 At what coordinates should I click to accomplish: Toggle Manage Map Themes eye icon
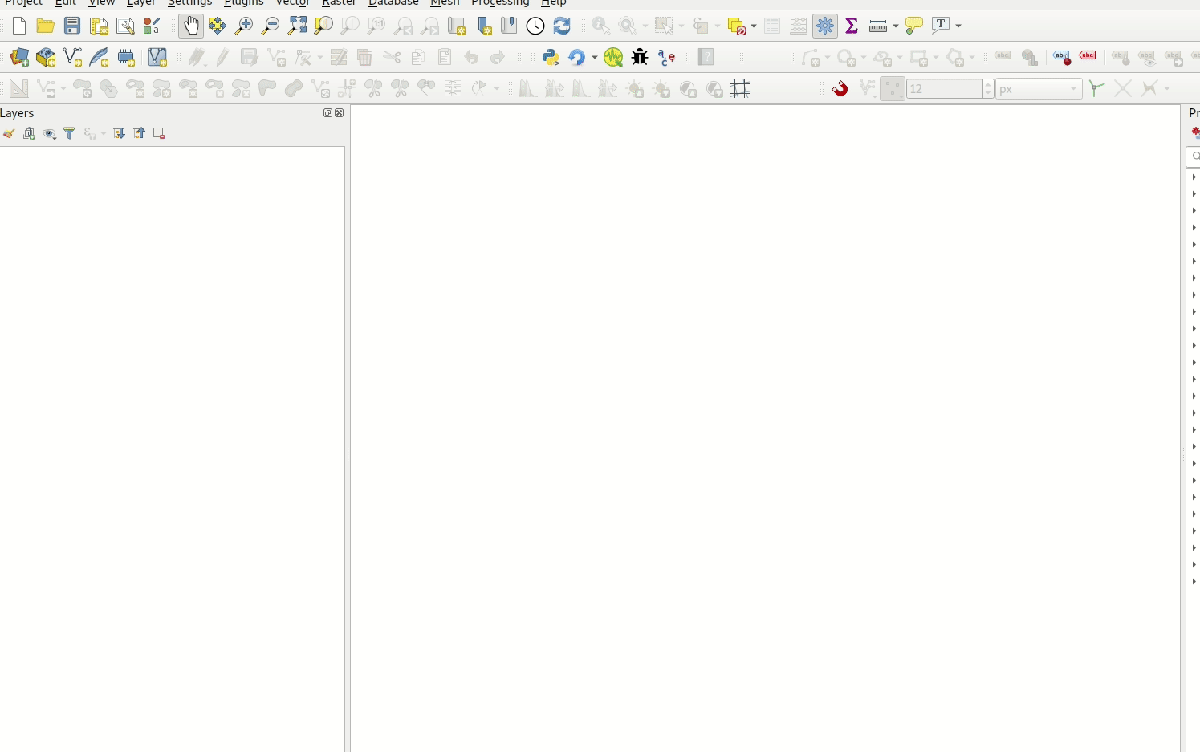[x=49, y=133]
